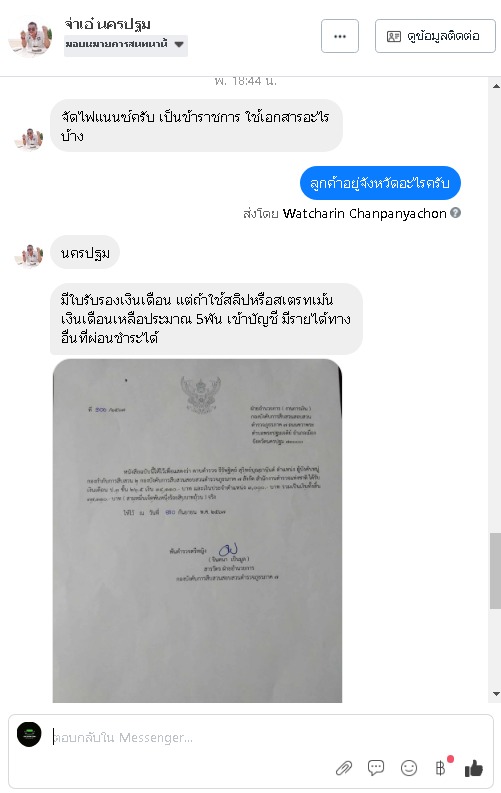Click the page profile icon beside reply box
Screen dimensions: 501x793
point(29,734)
